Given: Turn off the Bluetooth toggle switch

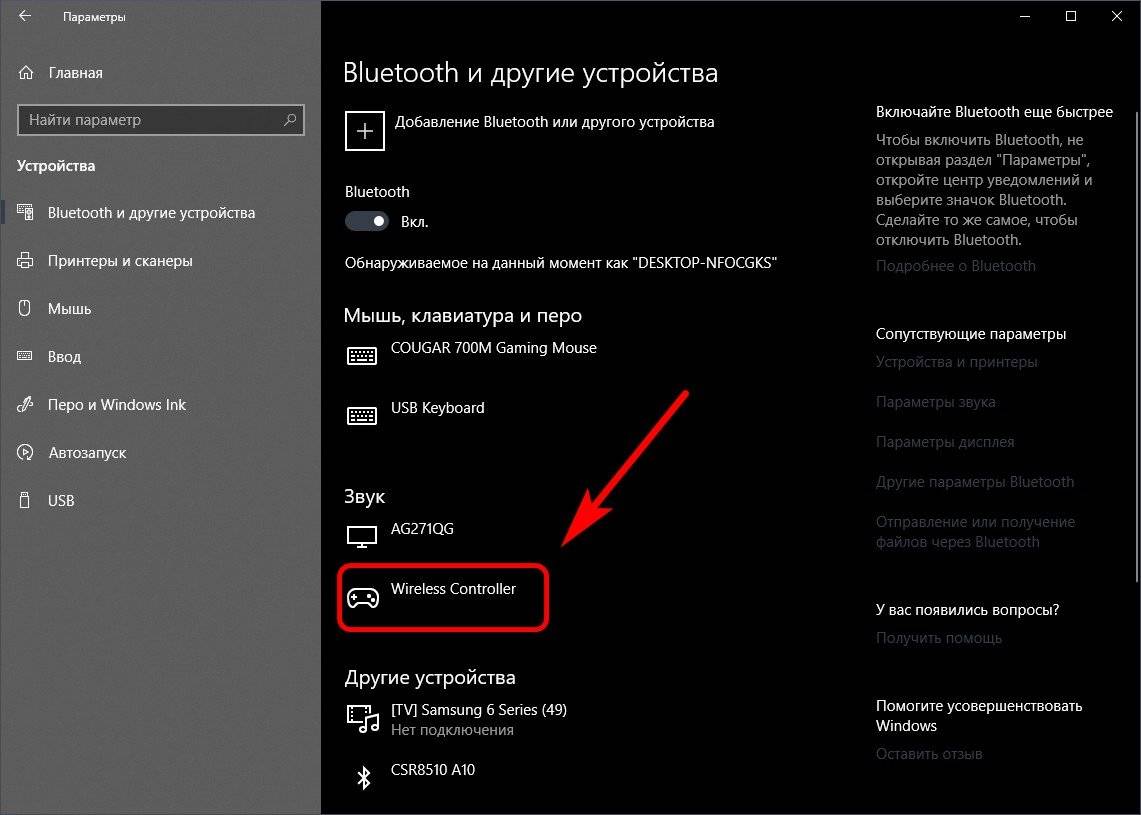Looking at the screenshot, I should point(367,221).
